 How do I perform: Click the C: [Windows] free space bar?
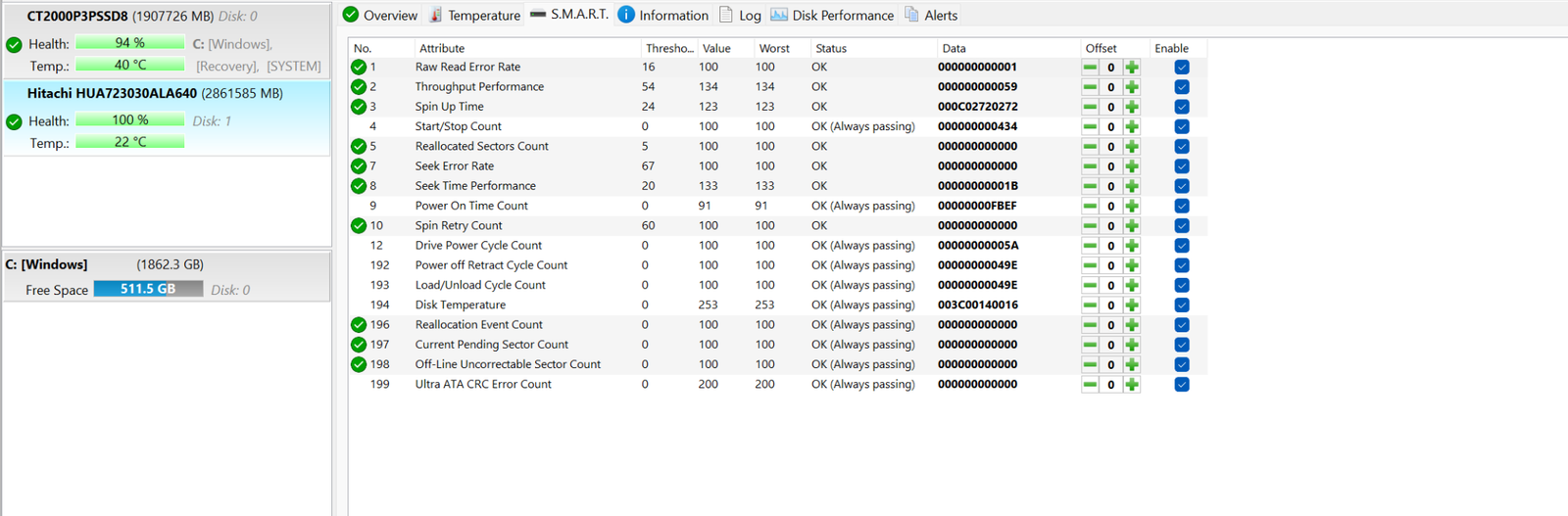click(148, 289)
